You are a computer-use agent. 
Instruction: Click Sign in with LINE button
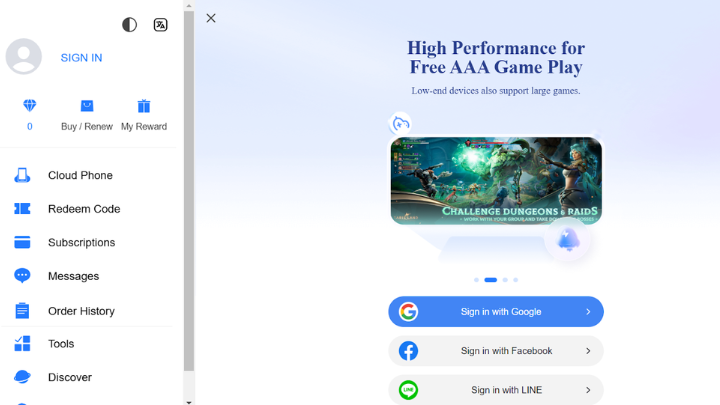point(496,390)
